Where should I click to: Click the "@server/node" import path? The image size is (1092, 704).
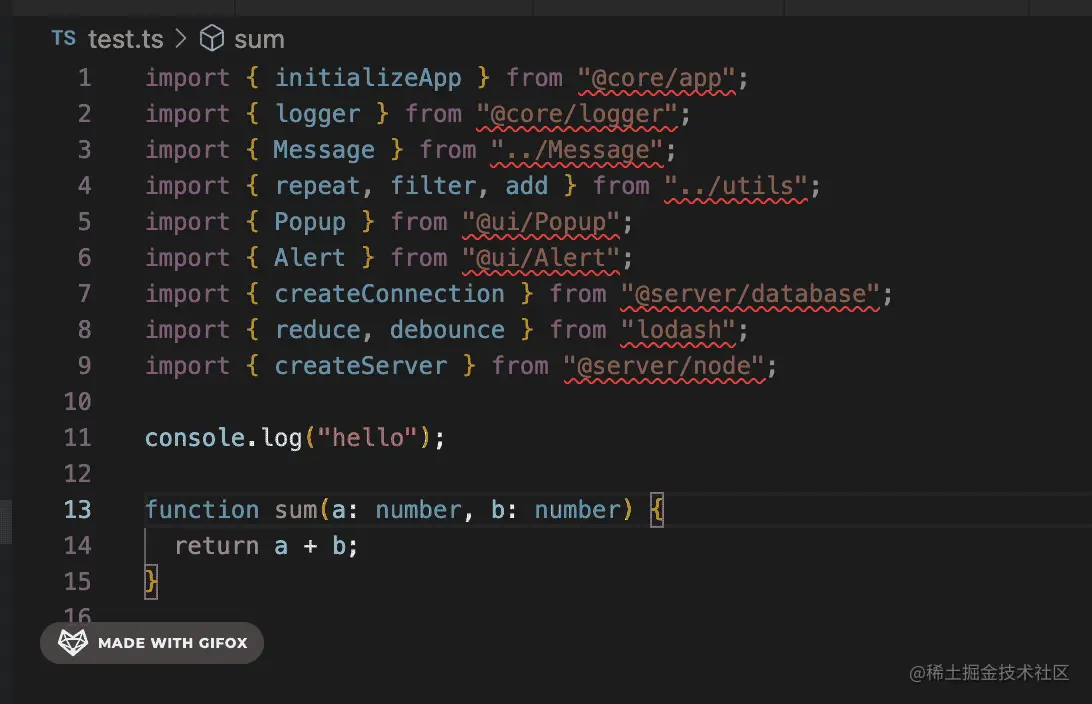click(664, 366)
